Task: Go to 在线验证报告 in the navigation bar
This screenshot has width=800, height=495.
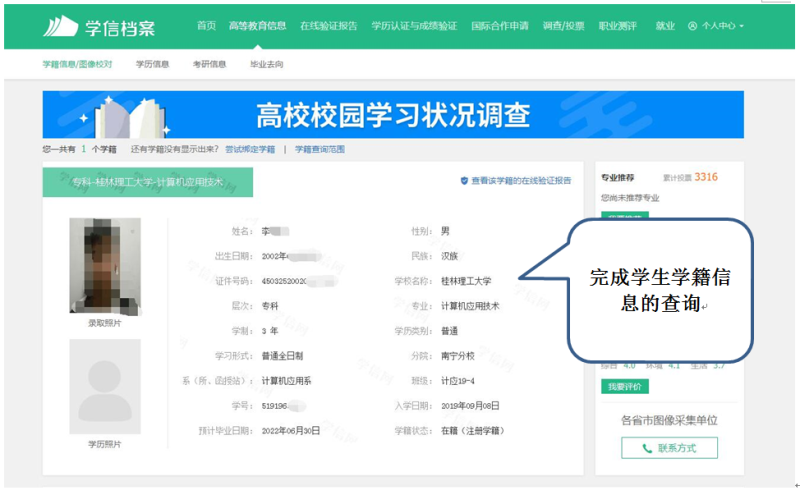Action: point(328,26)
